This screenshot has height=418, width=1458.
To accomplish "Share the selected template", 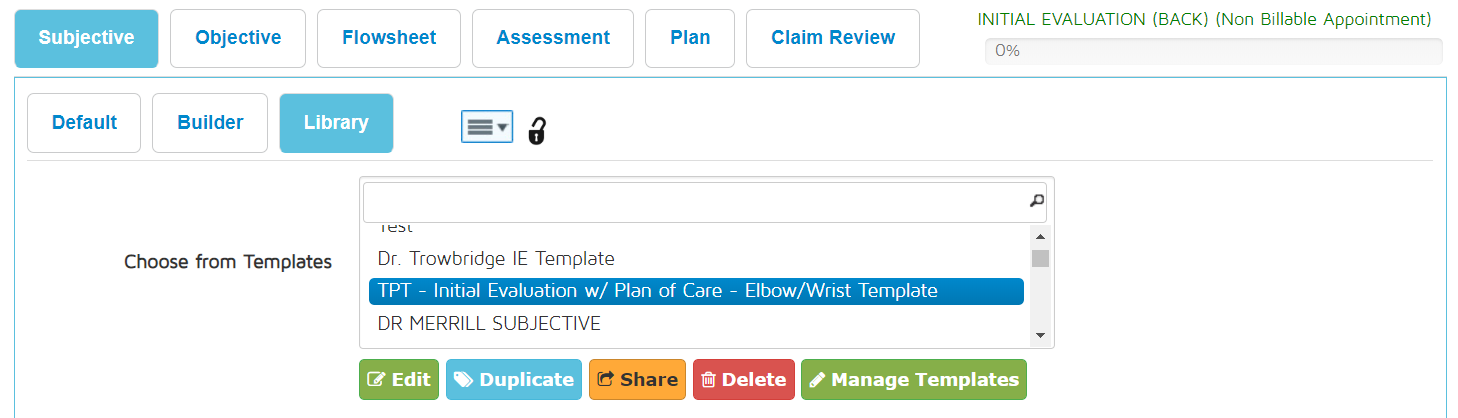I will [637, 380].
